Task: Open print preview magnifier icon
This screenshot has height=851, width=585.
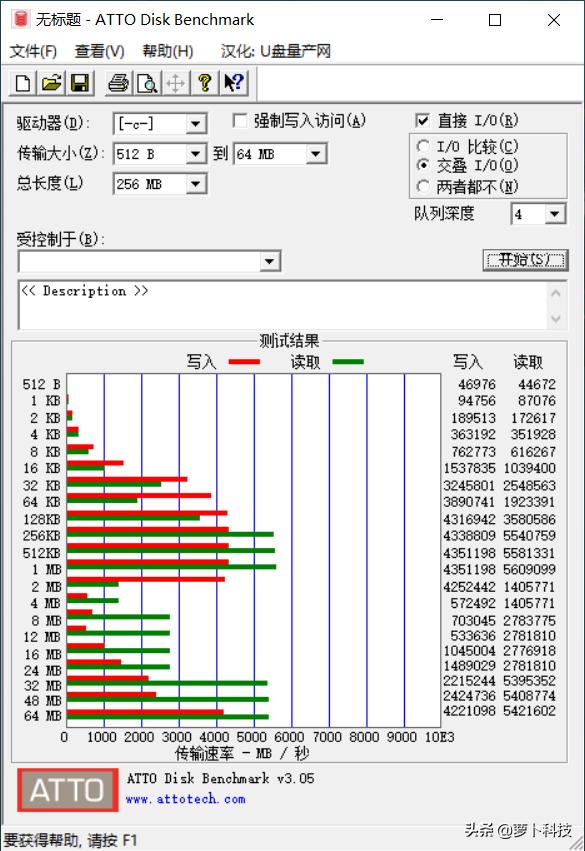Action: 147,83
